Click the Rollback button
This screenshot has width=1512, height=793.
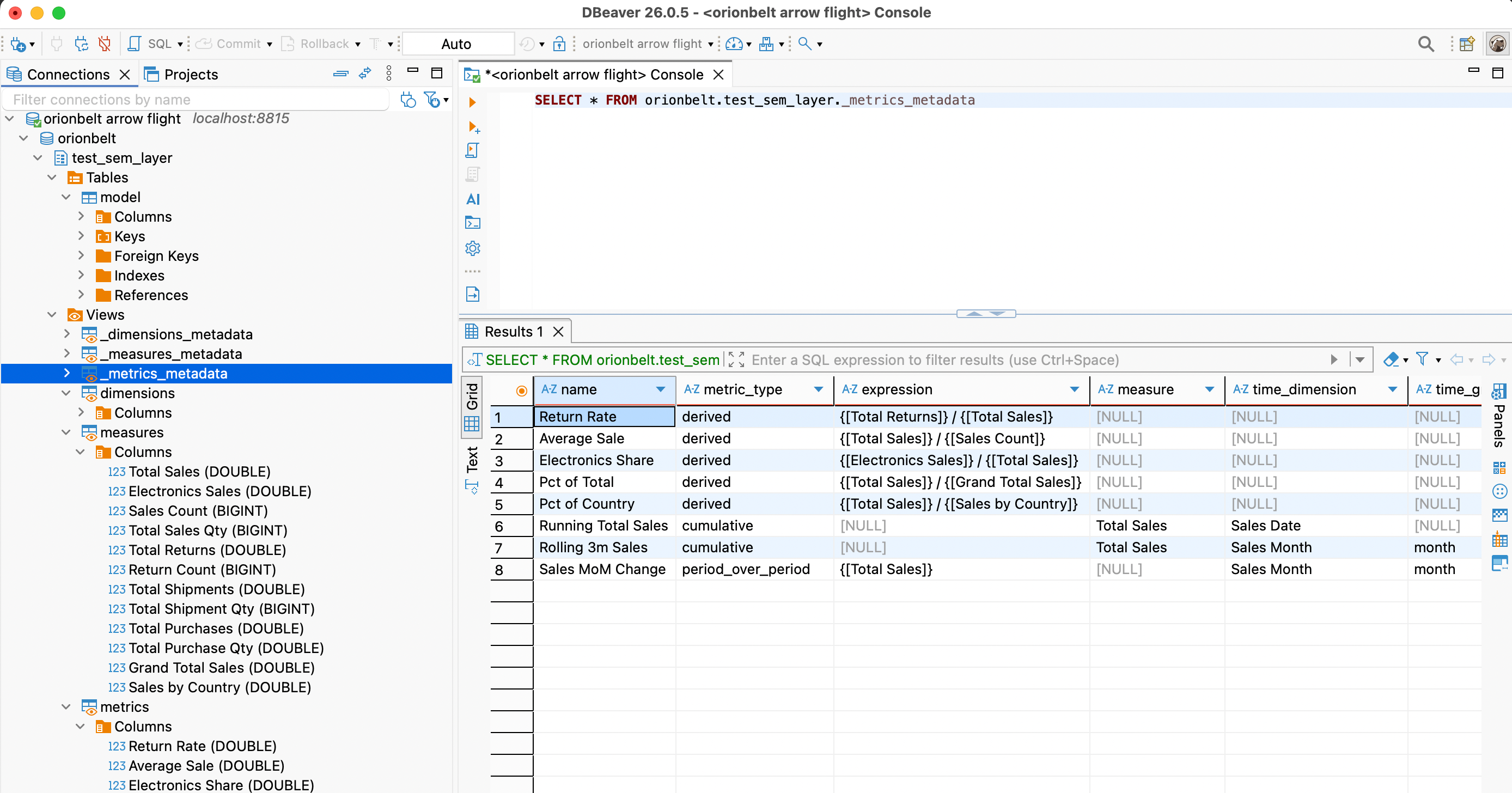[315, 44]
